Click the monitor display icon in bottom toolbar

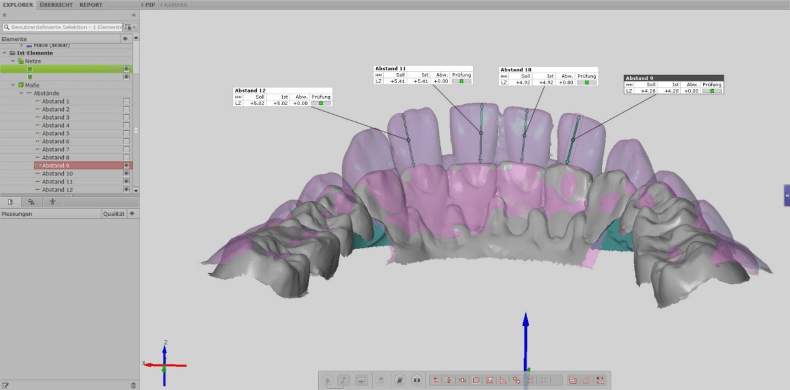click(x=361, y=380)
